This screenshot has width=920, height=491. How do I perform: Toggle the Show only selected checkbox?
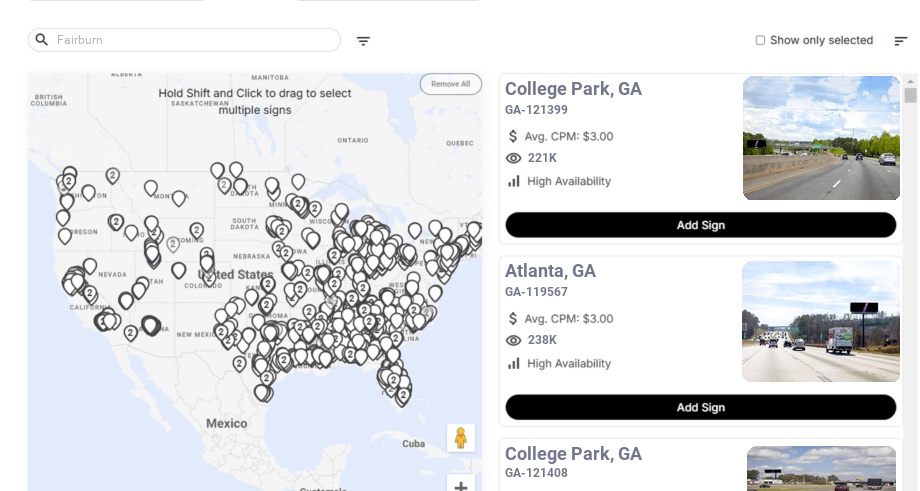760,41
